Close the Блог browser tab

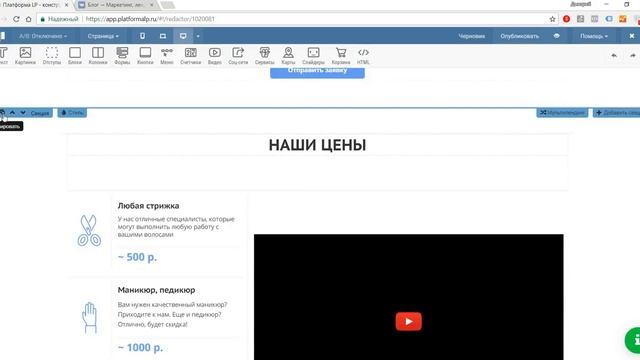tap(152, 5)
